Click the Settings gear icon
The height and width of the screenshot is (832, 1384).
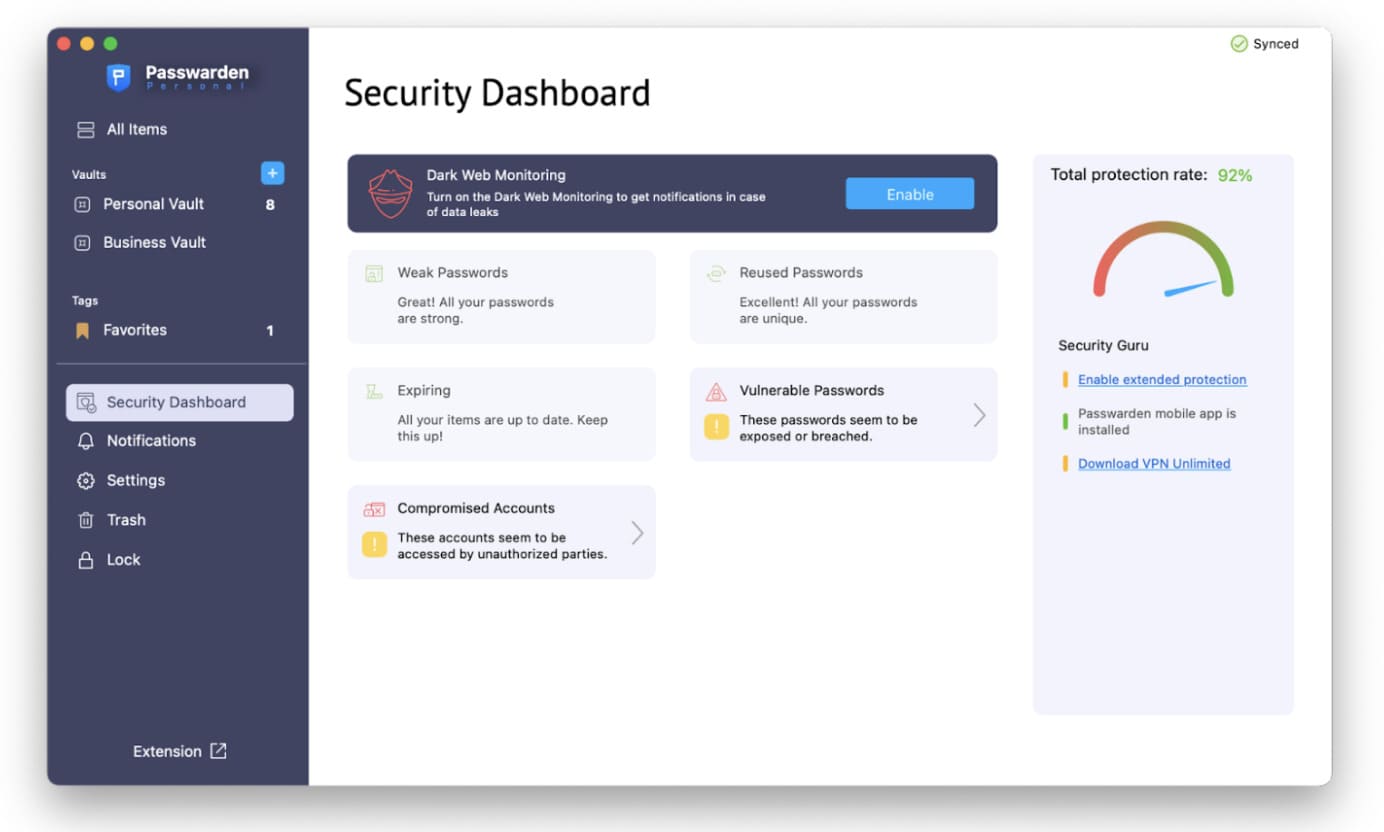coord(86,480)
